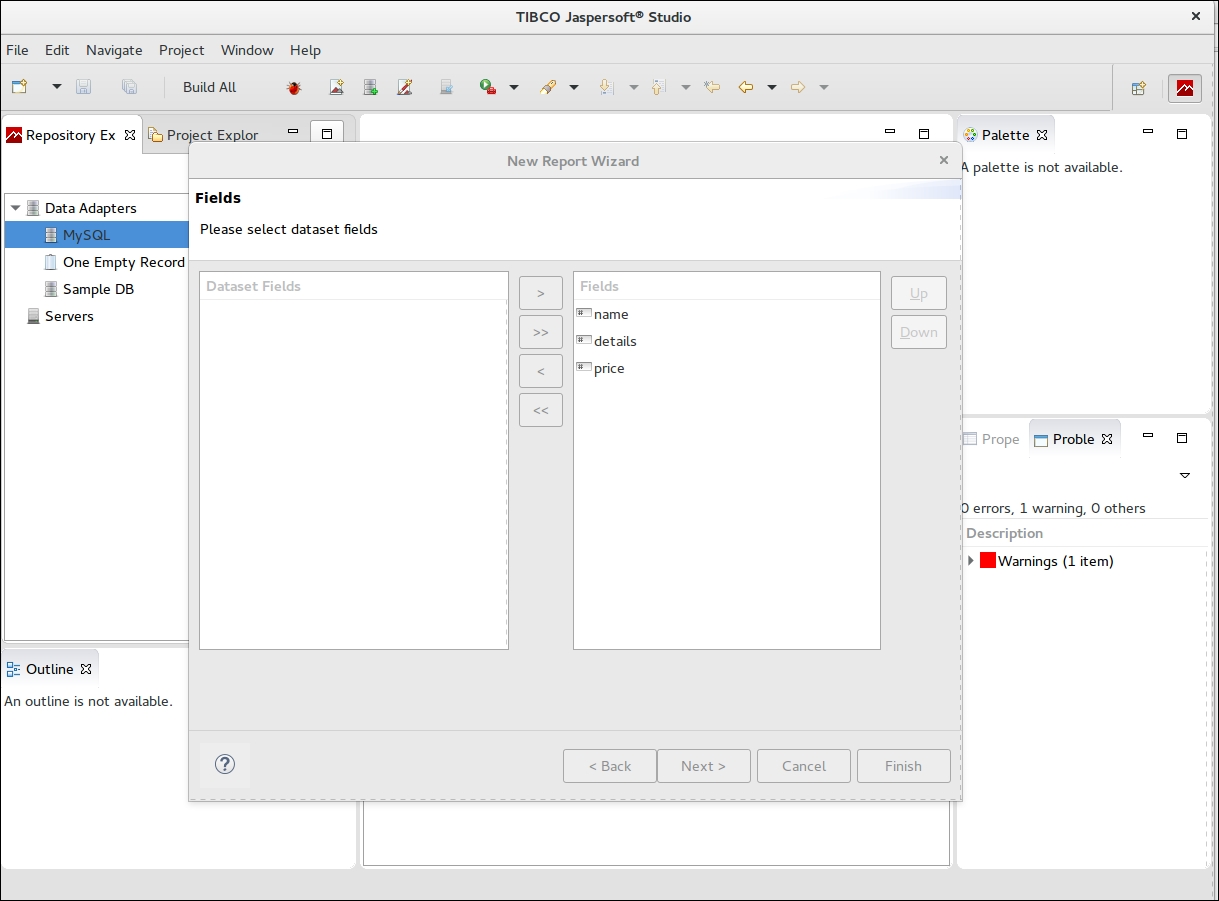Click the Finish button in the wizard
The width and height of the screenshot is (1219, 901).
[x=904, y=766]
